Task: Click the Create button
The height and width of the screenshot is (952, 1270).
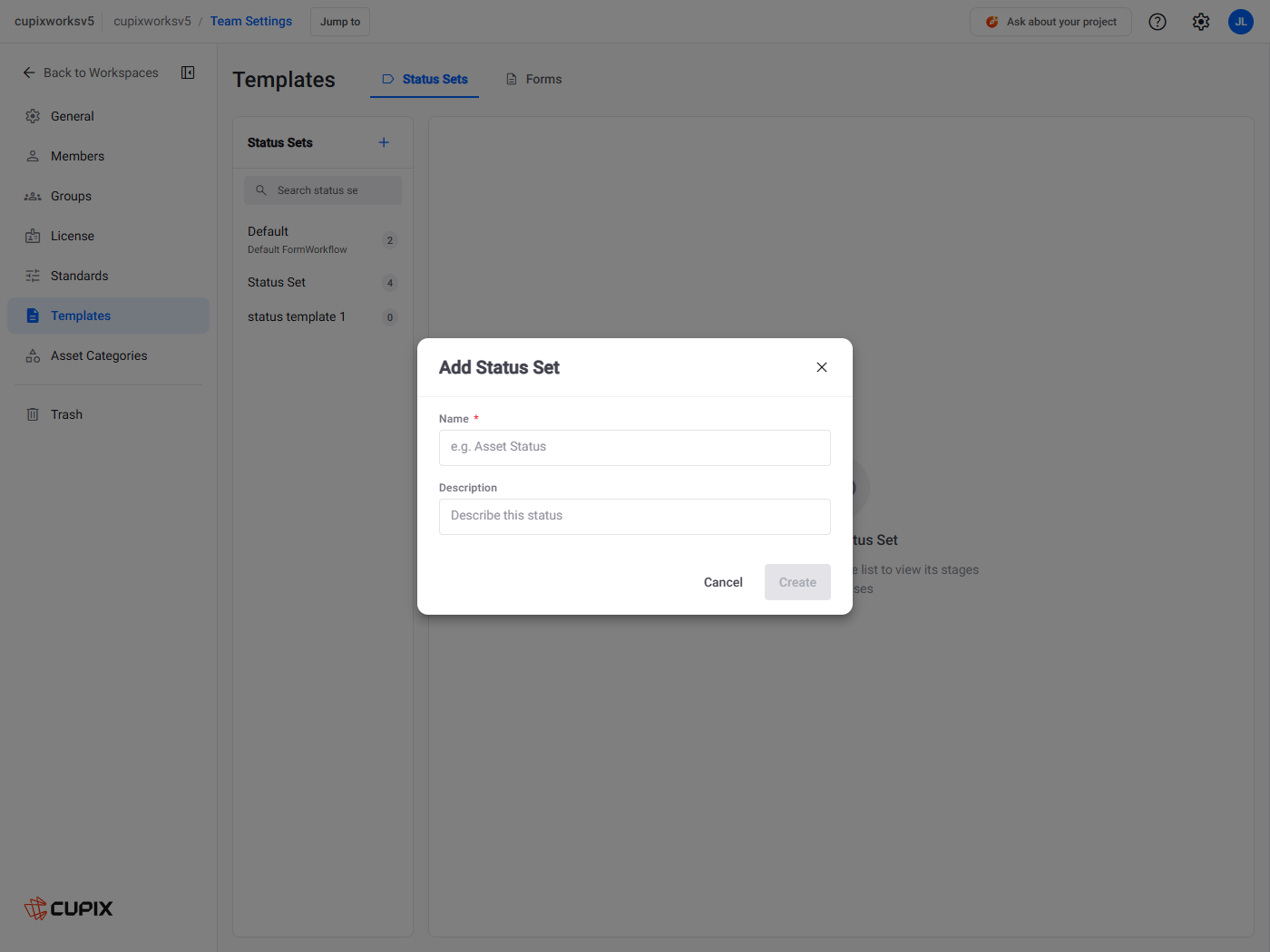Action: 797,582
